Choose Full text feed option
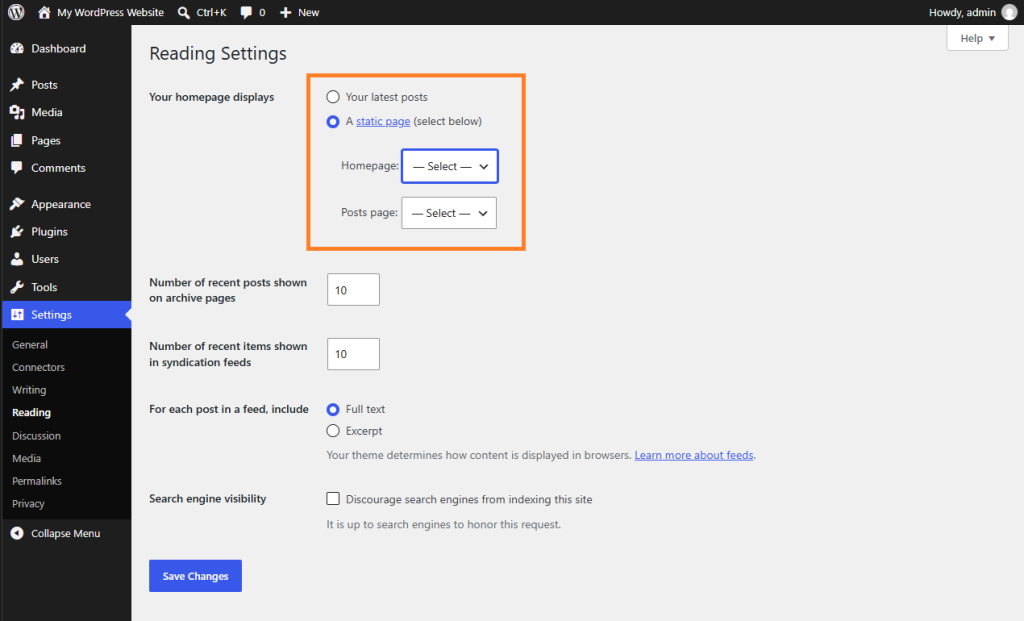1024x621 pixels. 333,409
